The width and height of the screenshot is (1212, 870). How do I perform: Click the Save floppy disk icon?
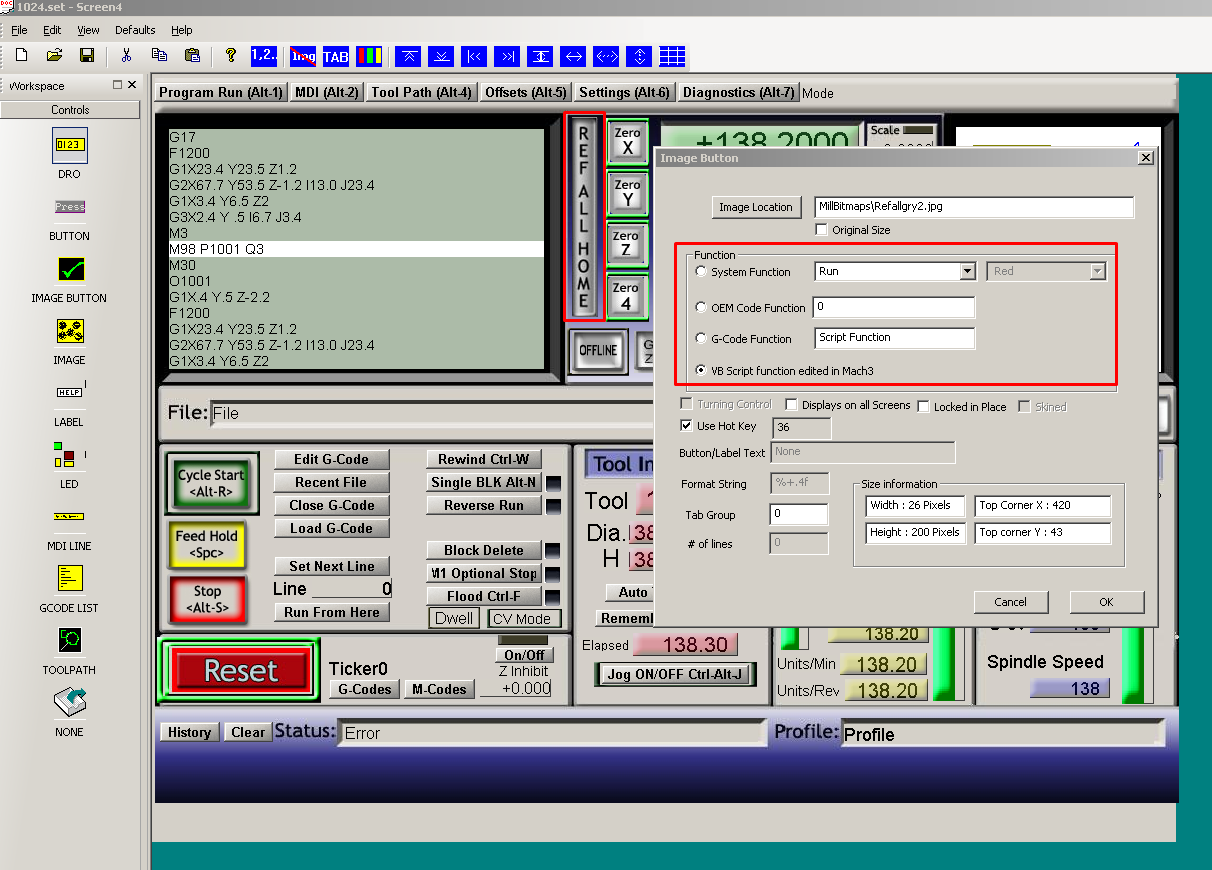click(x=86, y=55)
